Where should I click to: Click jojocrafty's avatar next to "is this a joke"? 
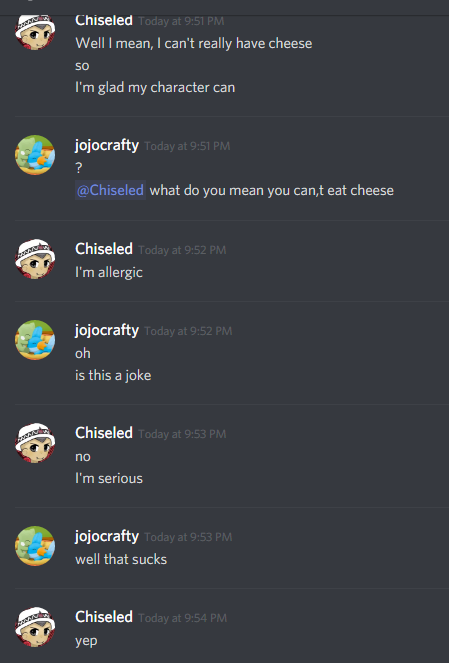(x=35, y=340)
